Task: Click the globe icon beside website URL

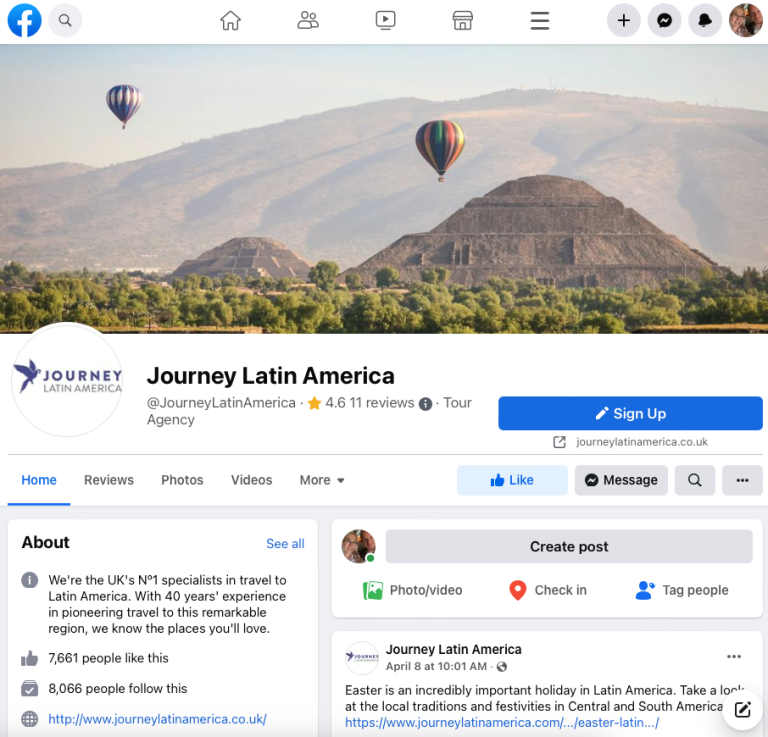Action: (29, 719)
